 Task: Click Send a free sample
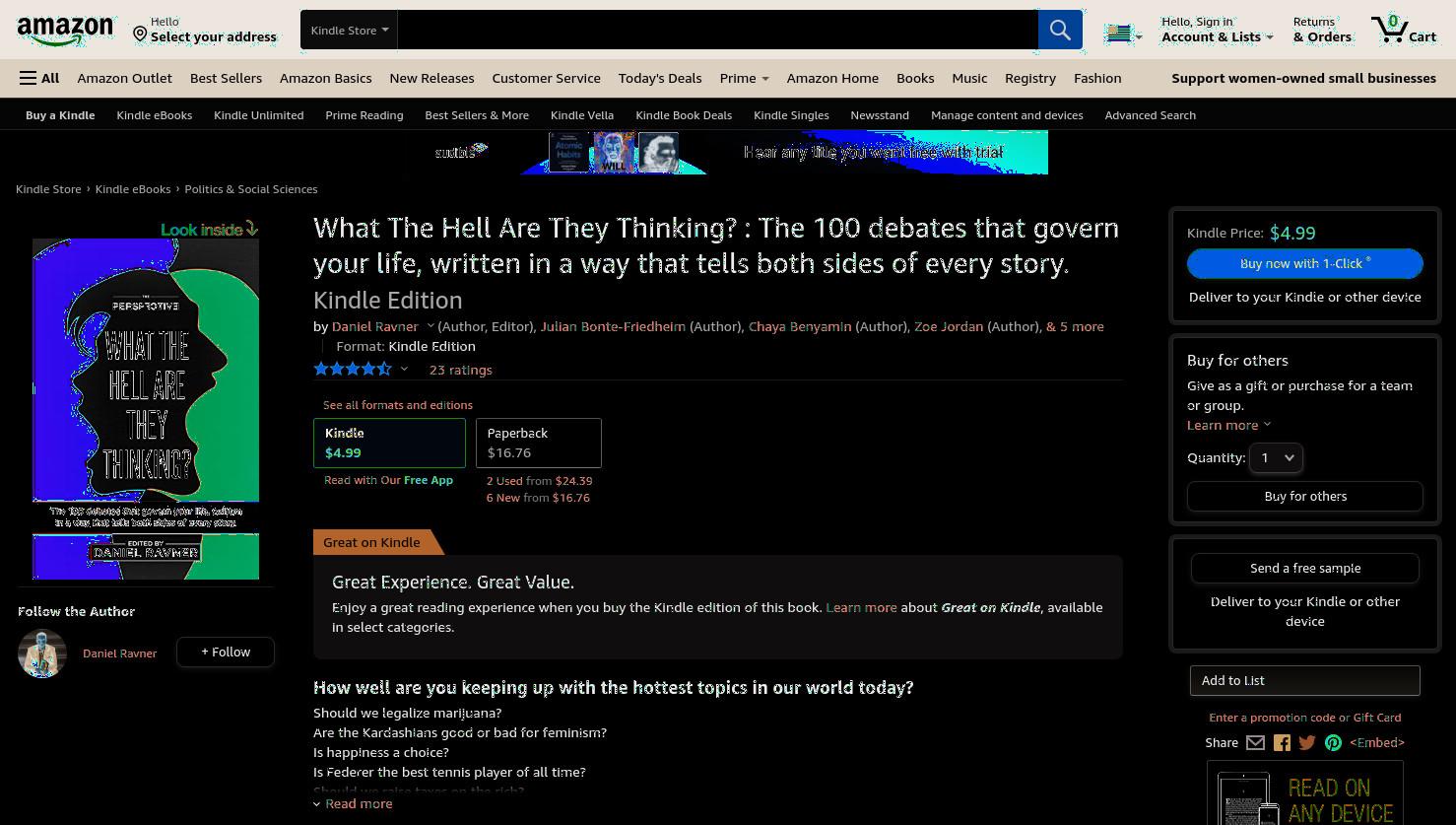click(x=1305, y=568)
